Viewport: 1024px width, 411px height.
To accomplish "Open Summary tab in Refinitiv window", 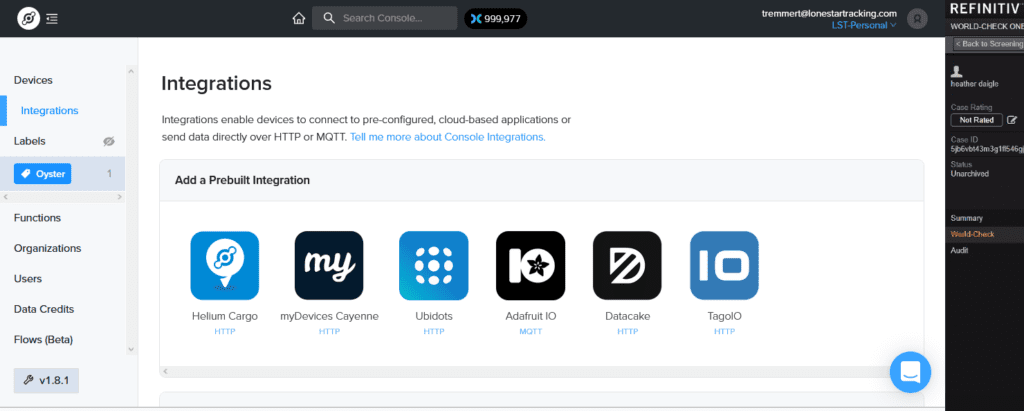I will (967, 218).
